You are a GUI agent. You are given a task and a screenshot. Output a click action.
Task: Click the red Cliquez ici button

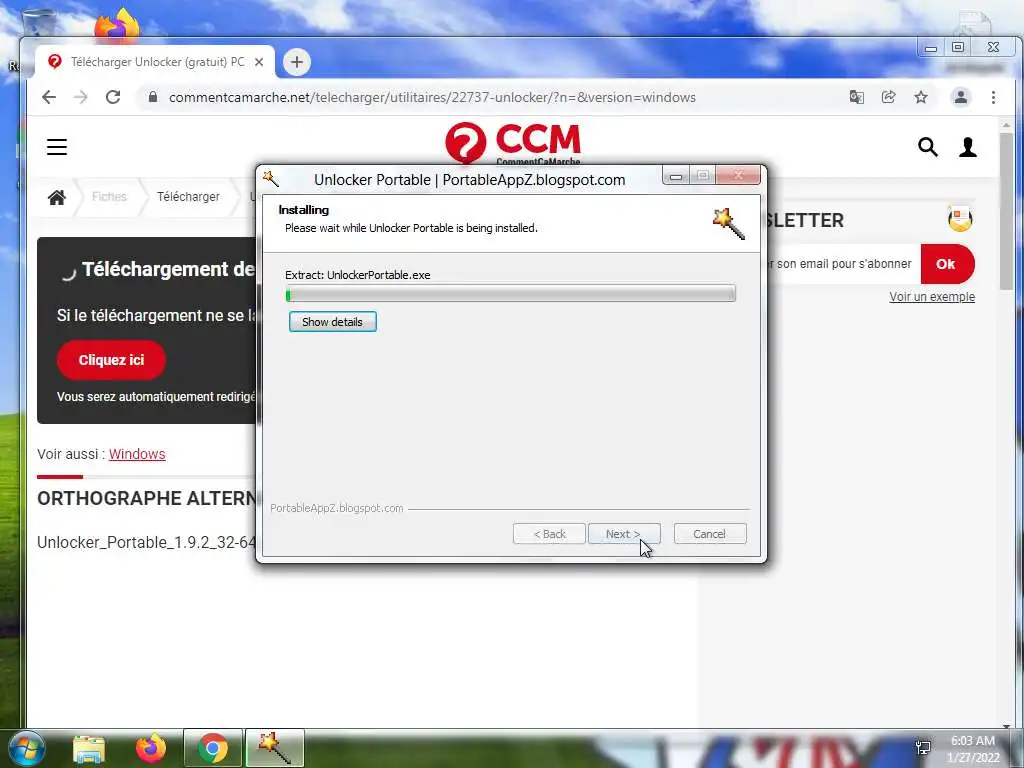(111, 360)
